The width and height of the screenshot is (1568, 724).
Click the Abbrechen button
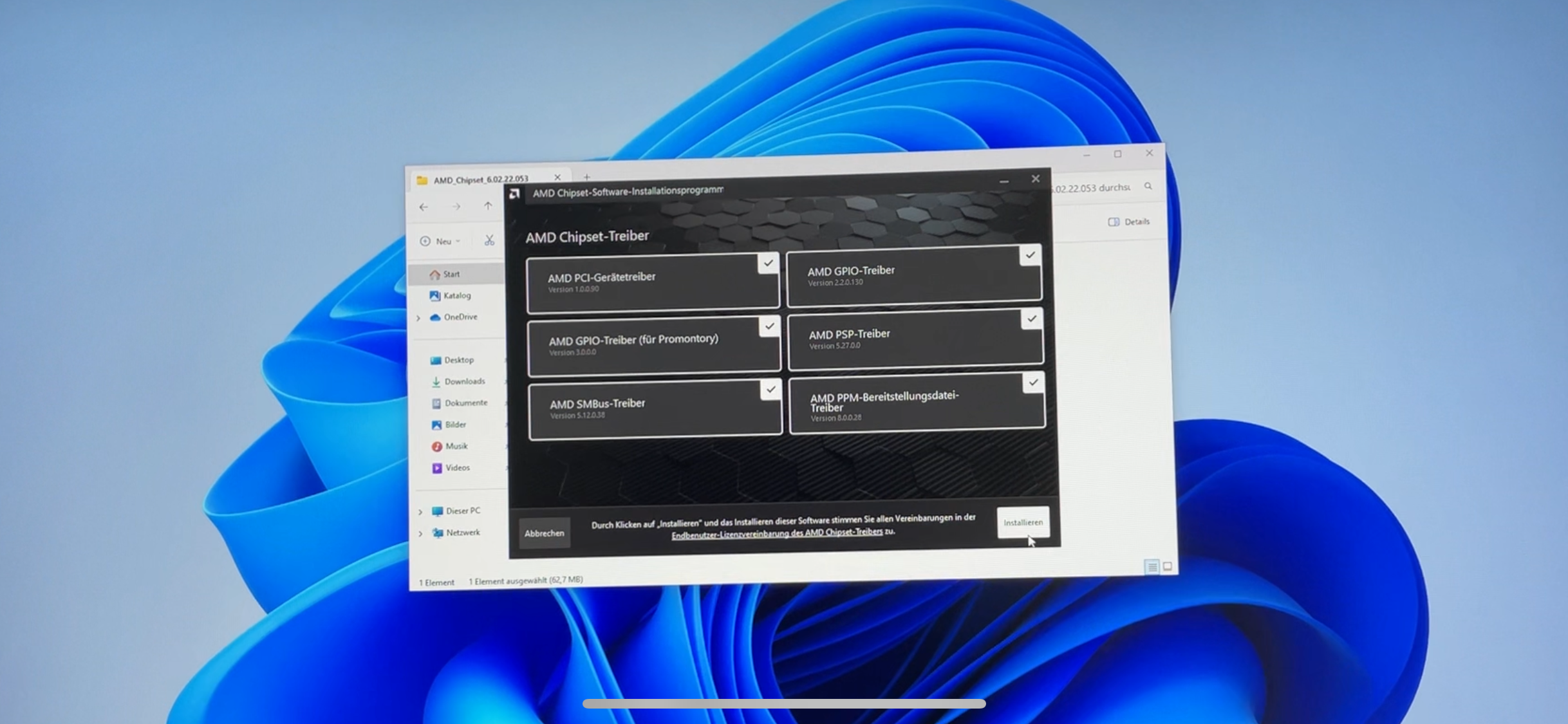pos(544,533)
